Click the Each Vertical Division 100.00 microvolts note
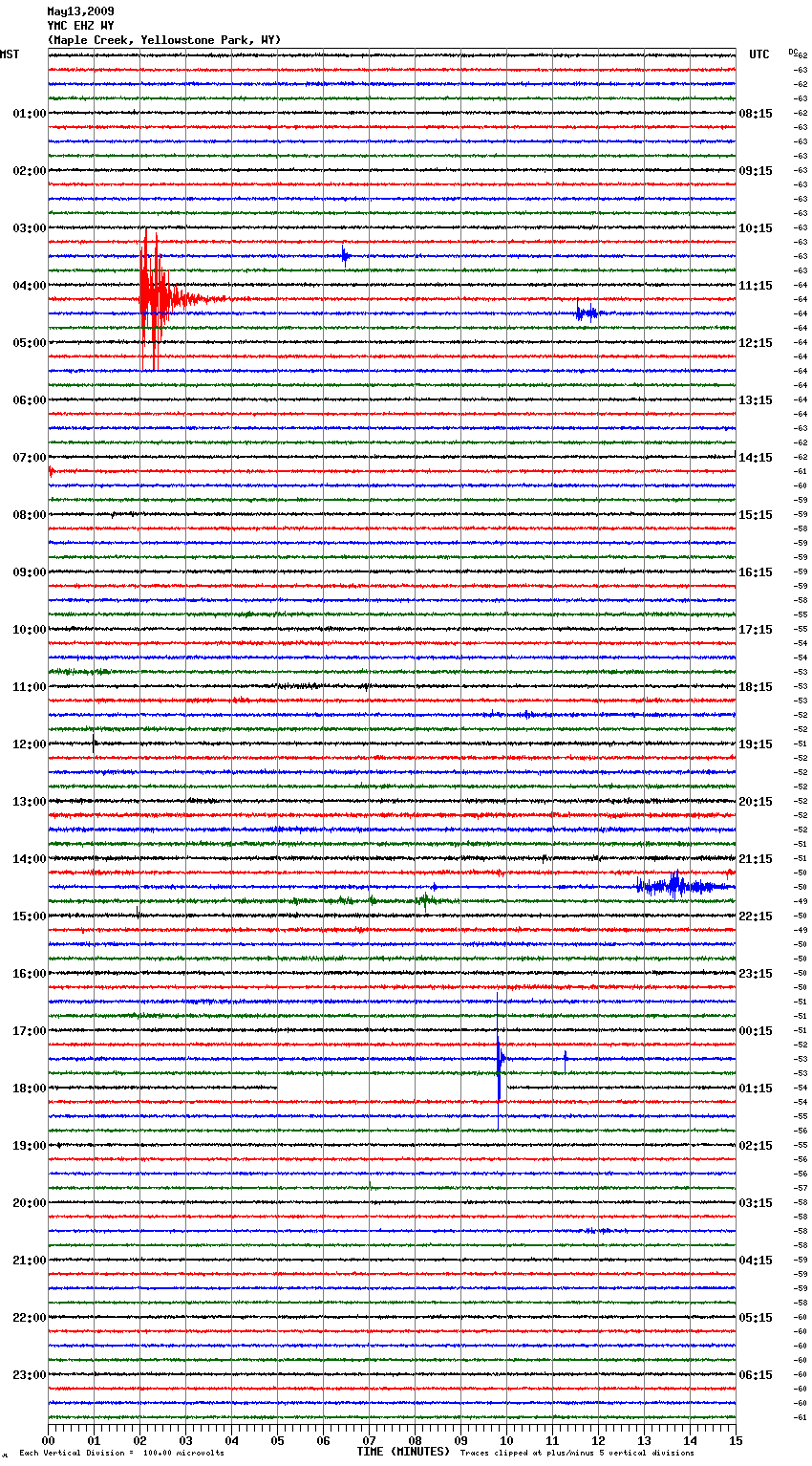The width and height of the screenshot is (812, 1466). click(121, 1454)
